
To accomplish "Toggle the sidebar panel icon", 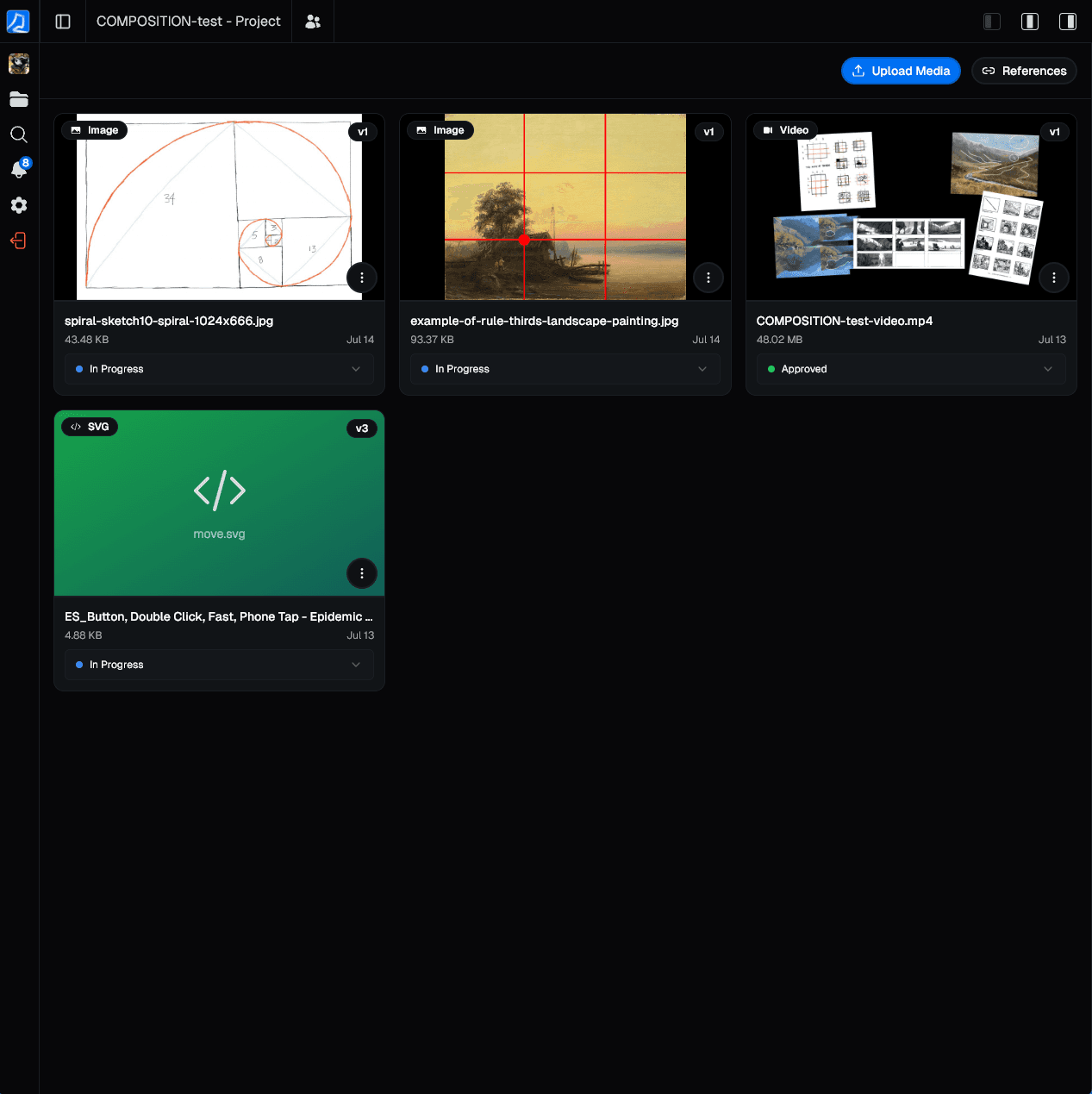I will pos(63,22).
